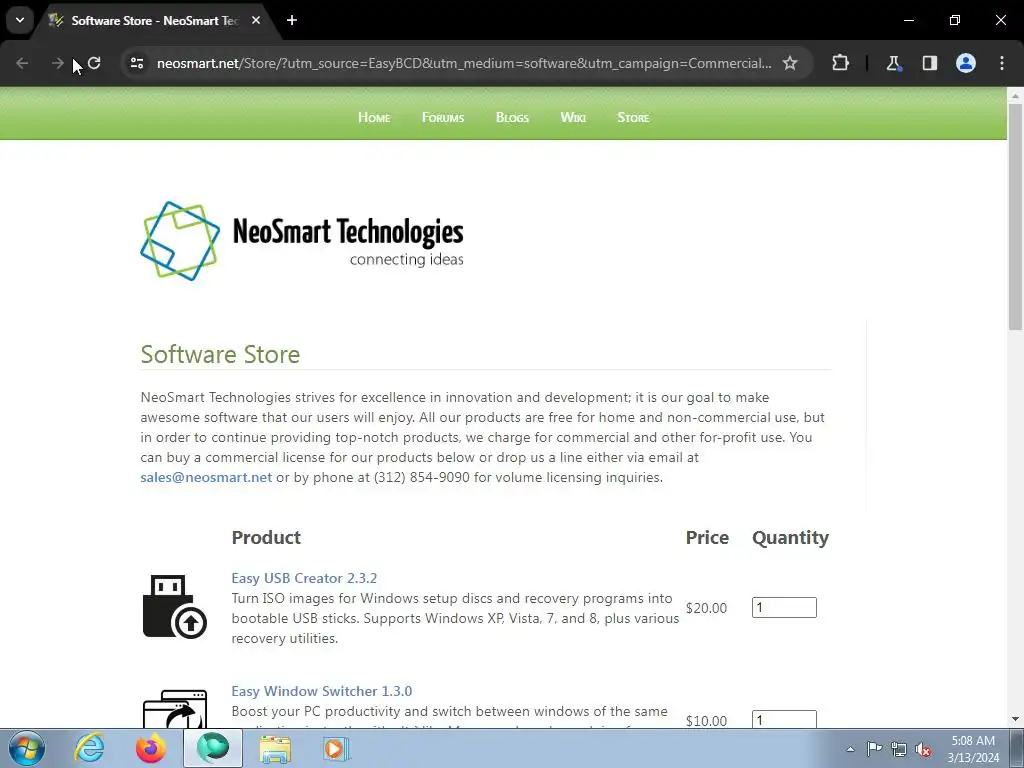Click the address bar URL
1024x768 pixels.
click(x=464, y=63)
